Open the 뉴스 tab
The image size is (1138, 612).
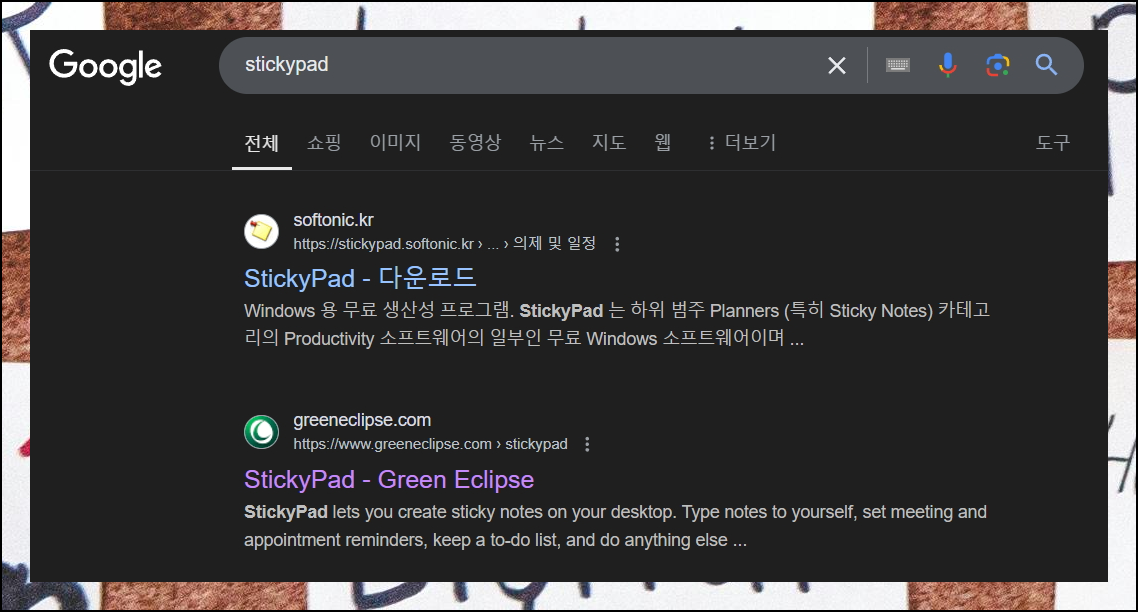(x=547, y=142)
